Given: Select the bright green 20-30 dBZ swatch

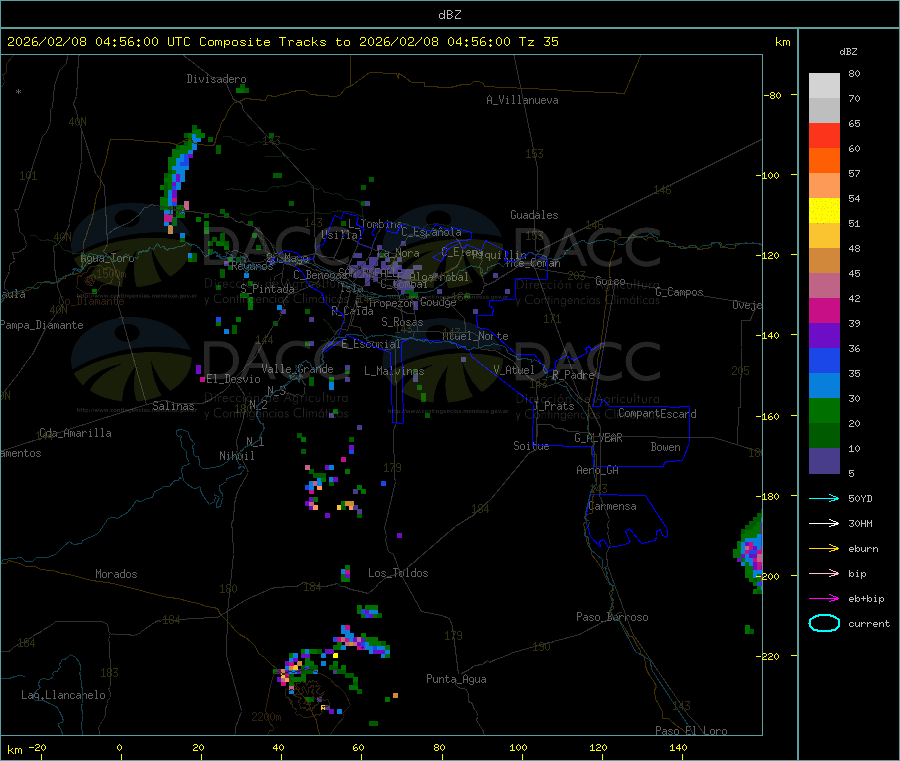Looking at the screenshot, I should point(824,410).
